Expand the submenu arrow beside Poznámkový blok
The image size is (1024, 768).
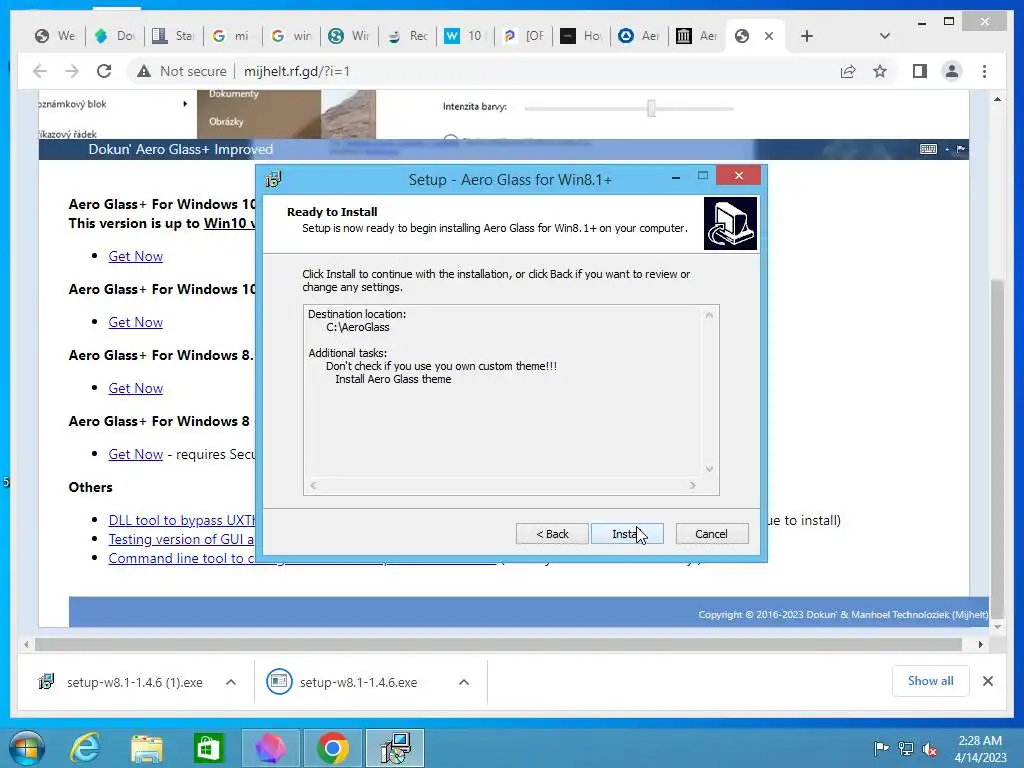[185, 104]
